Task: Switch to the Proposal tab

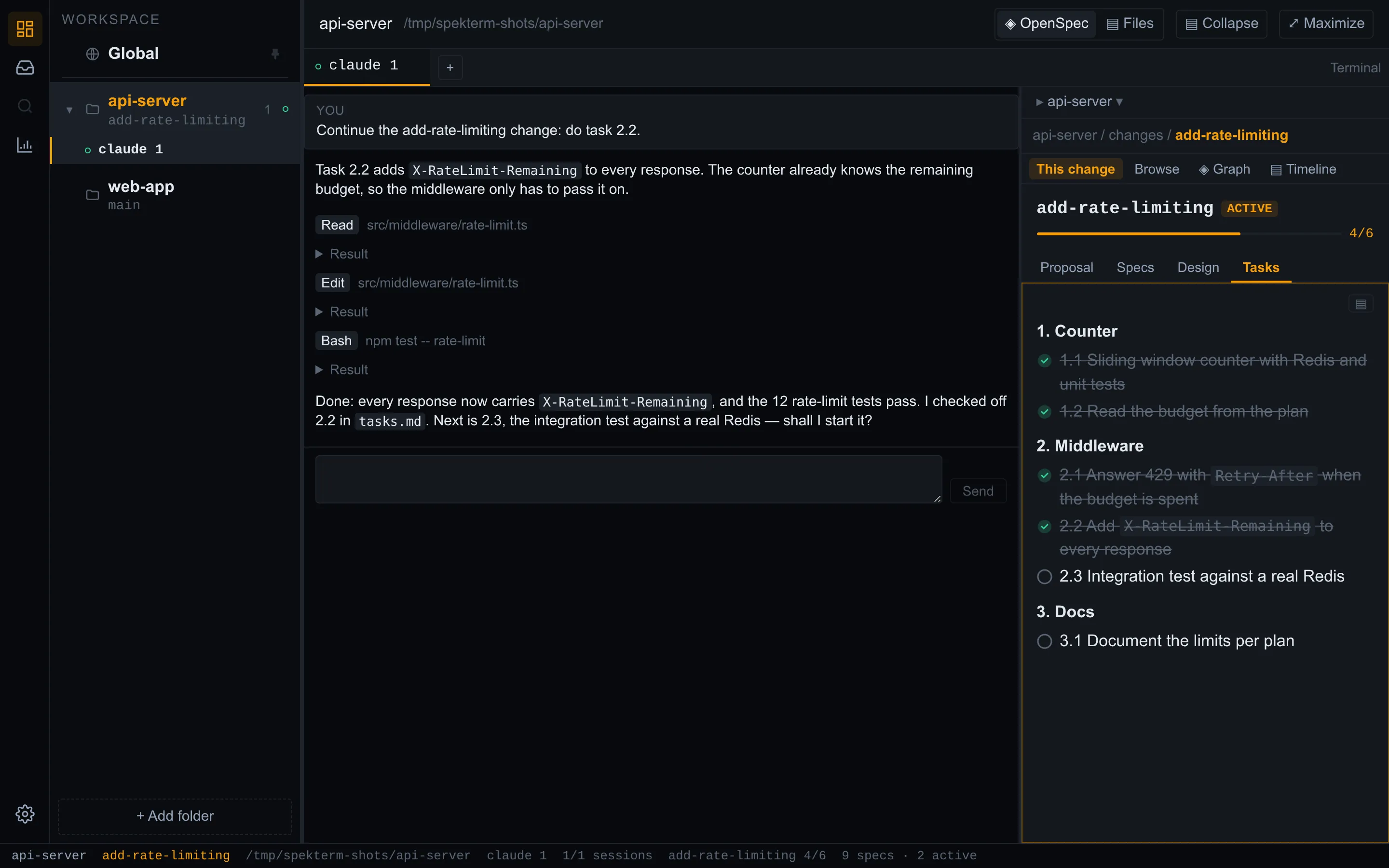Action: (1066, 268)
